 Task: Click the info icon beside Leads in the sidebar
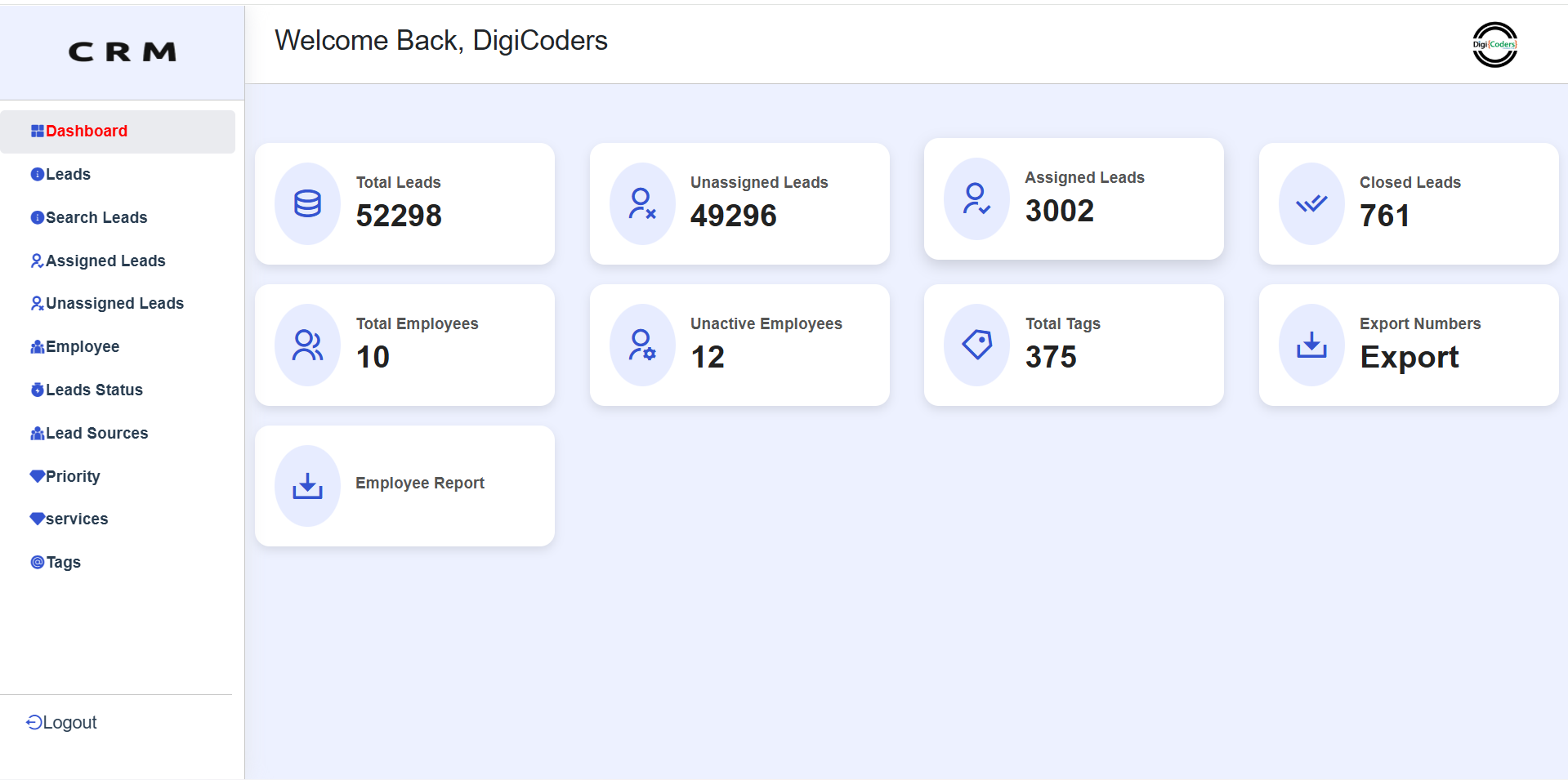coord(38,174)
